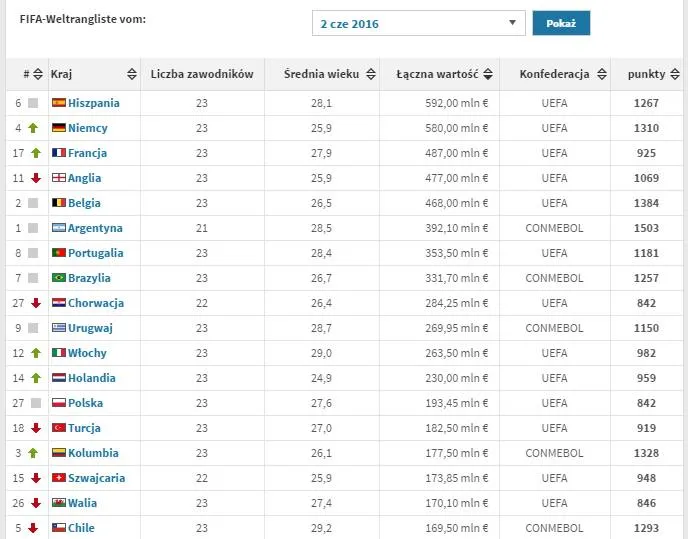Click the Swiss flag icon beside Szwajcaria
Screen dimensions: 688x539
click(x=59, y=478)
